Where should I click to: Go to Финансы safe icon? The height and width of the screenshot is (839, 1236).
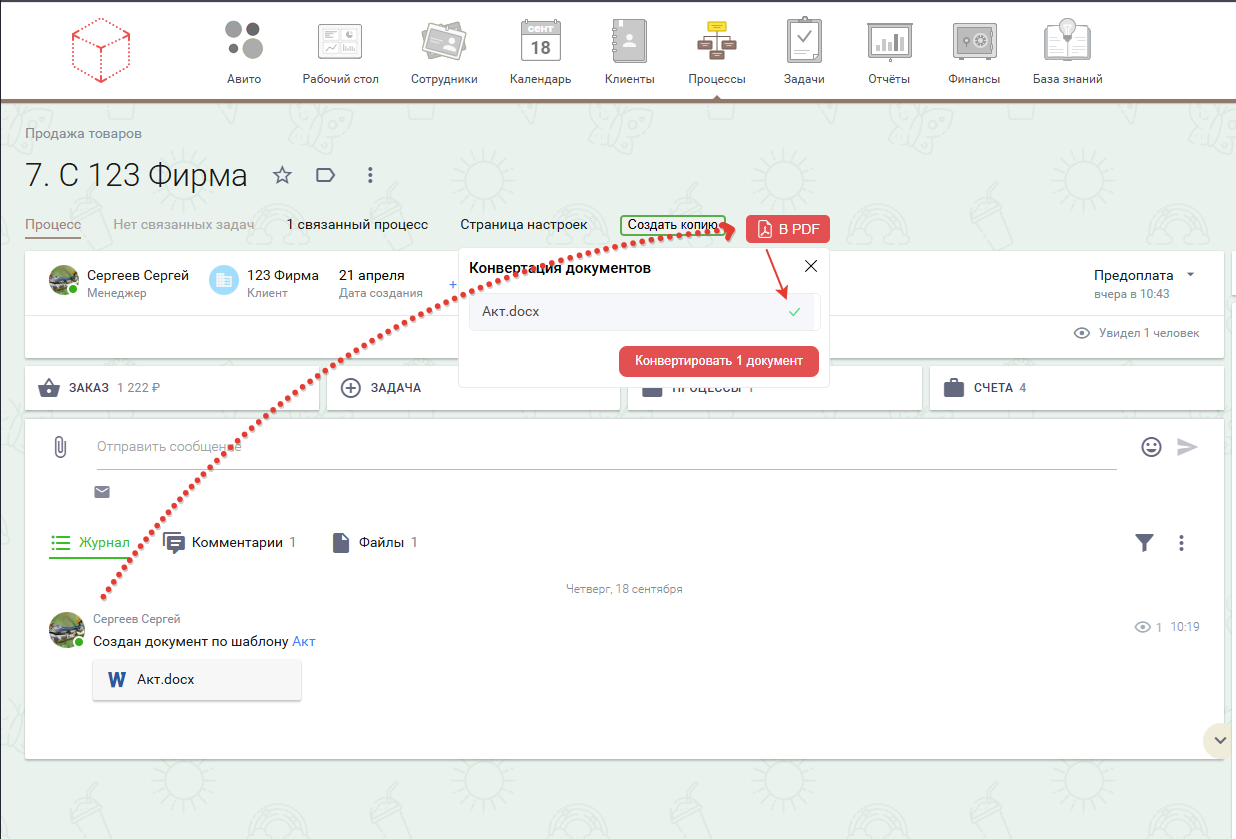[973, 42]
